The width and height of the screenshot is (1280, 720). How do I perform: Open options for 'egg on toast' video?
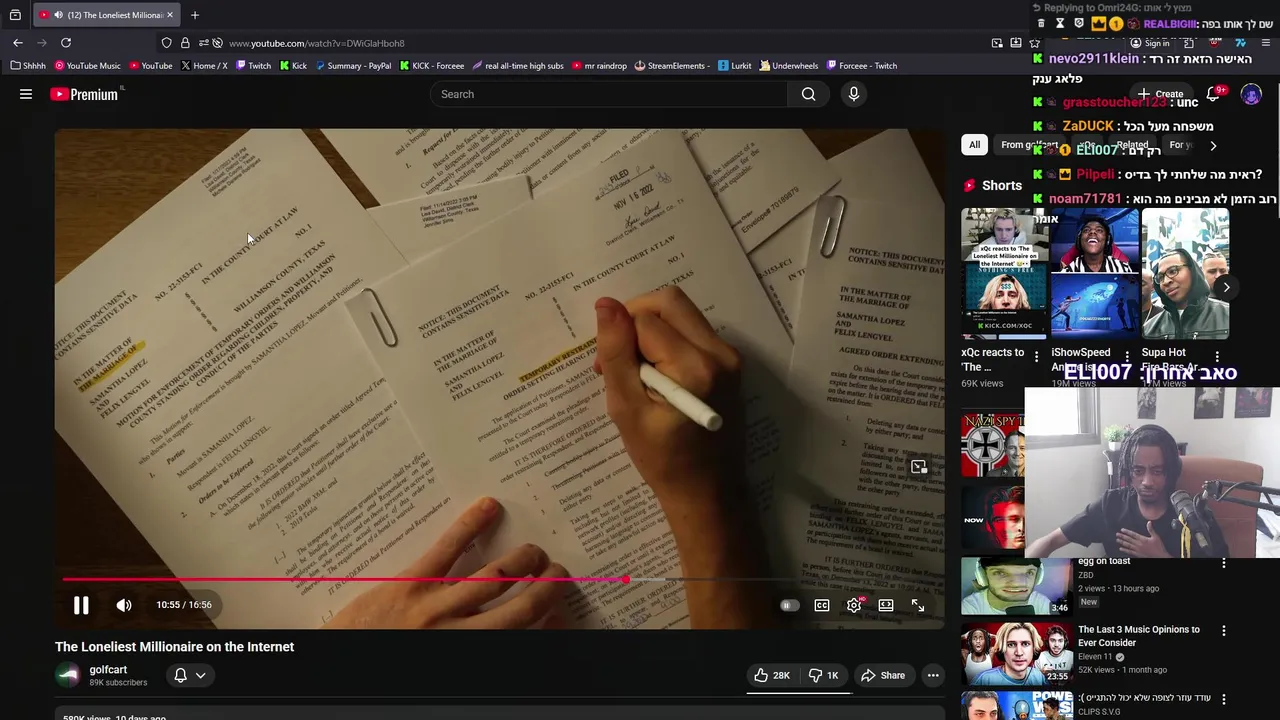(x=1223, y=563)
